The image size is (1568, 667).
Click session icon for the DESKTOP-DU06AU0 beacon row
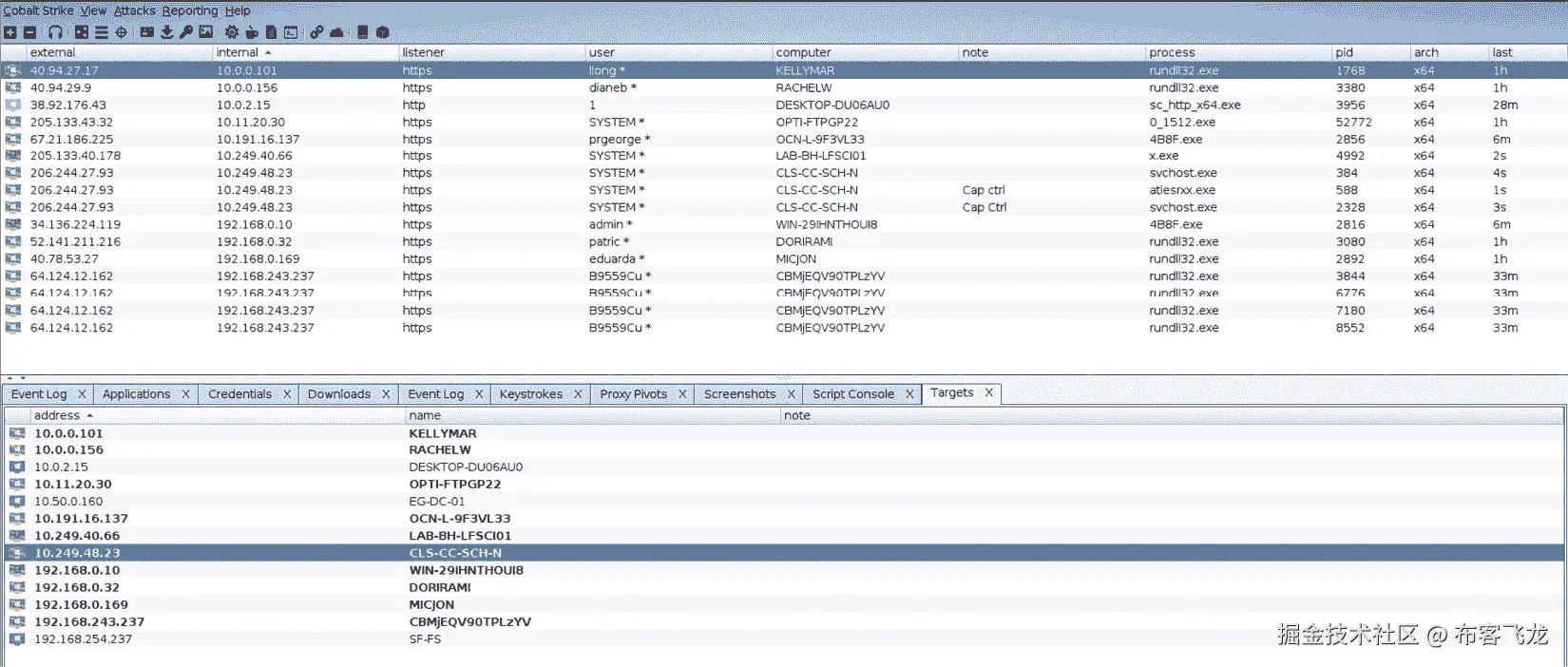point(13,105)
